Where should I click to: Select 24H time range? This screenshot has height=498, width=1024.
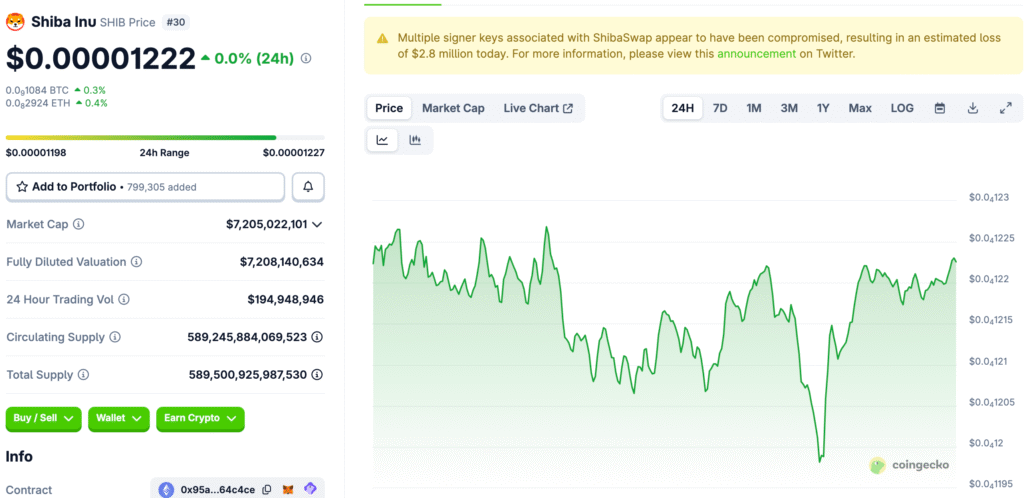tap(682, 108)
